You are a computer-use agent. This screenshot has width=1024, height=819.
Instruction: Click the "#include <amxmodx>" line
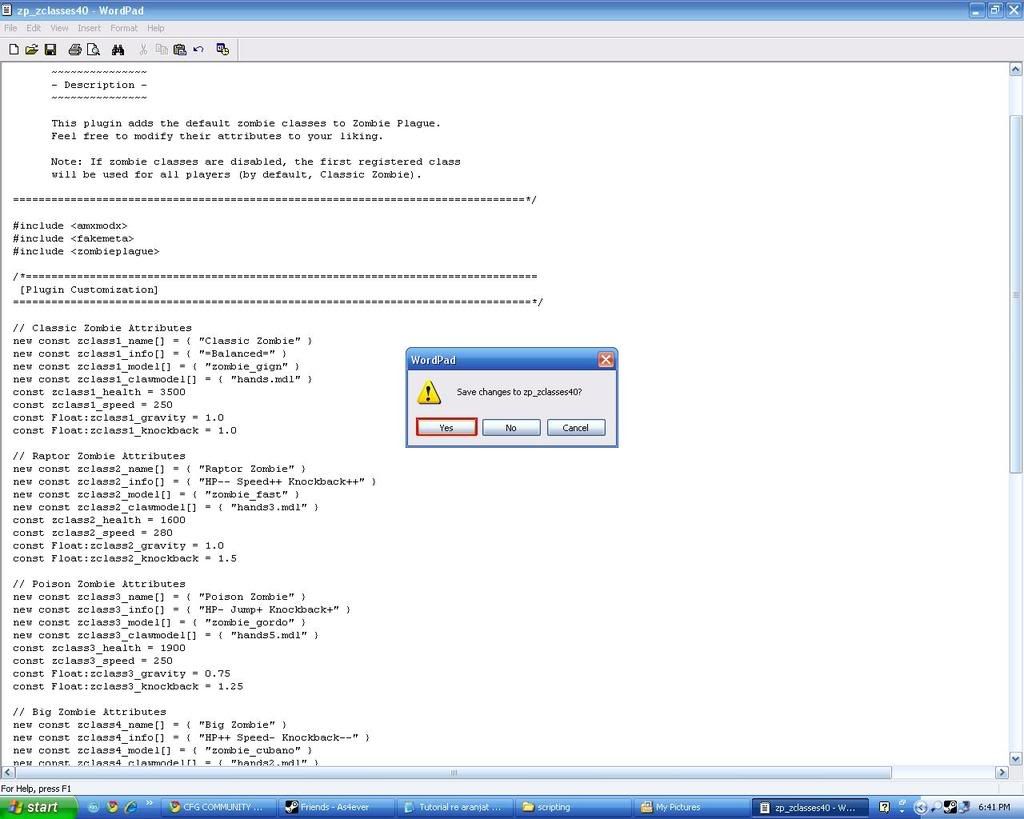(x=70, y=226)
